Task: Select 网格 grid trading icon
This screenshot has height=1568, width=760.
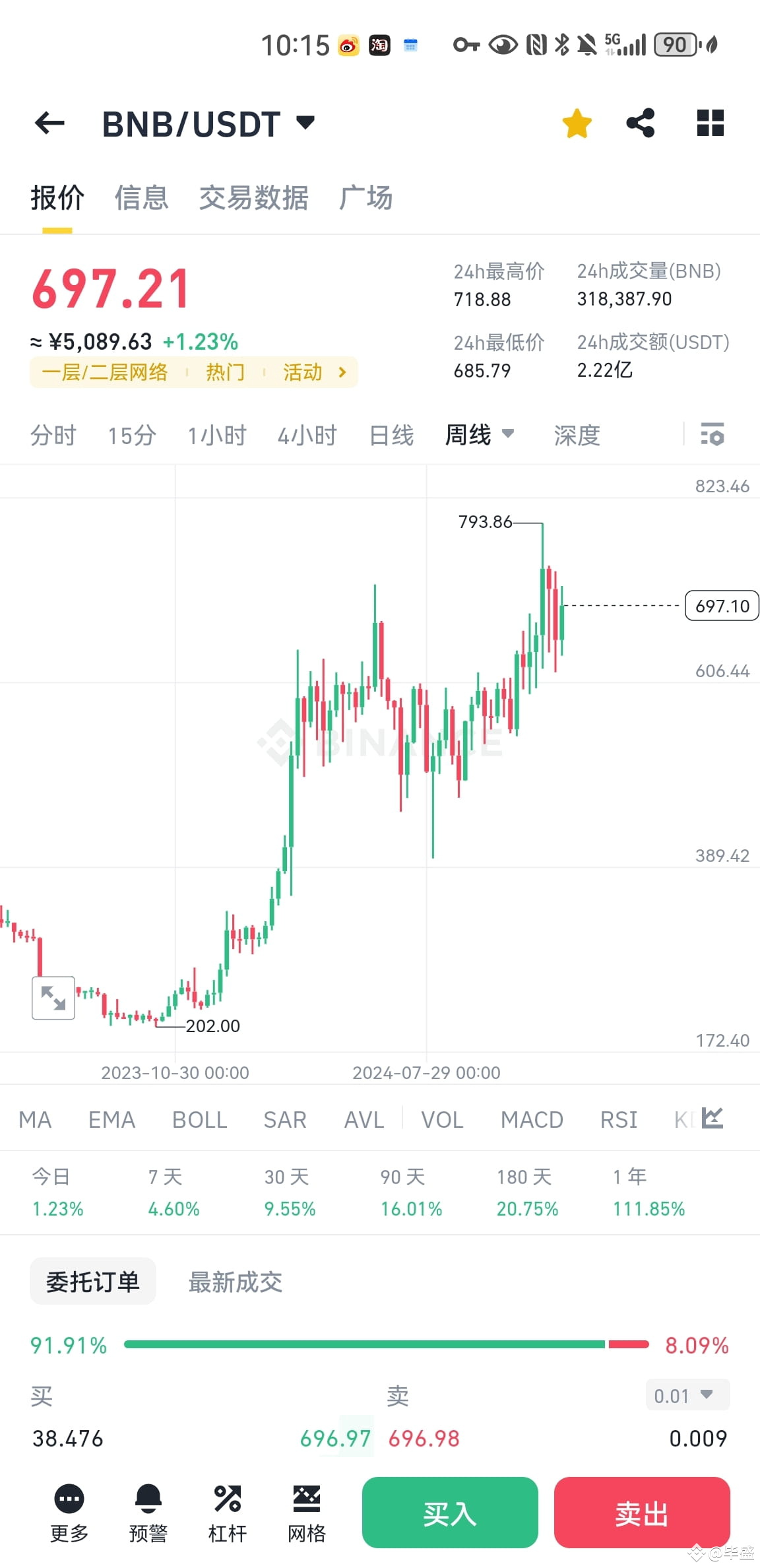Action: (x=305, y=1511)
